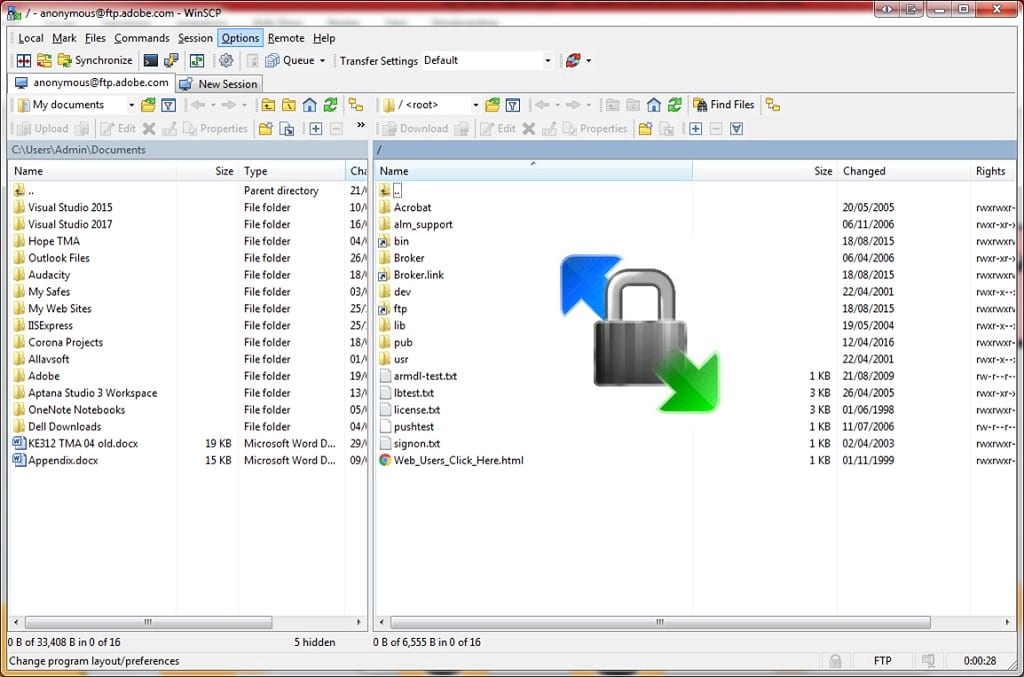Click the red-blue icon beside Transfer Settings
The image size is (1024, 677).
click(x=573, y=61)
